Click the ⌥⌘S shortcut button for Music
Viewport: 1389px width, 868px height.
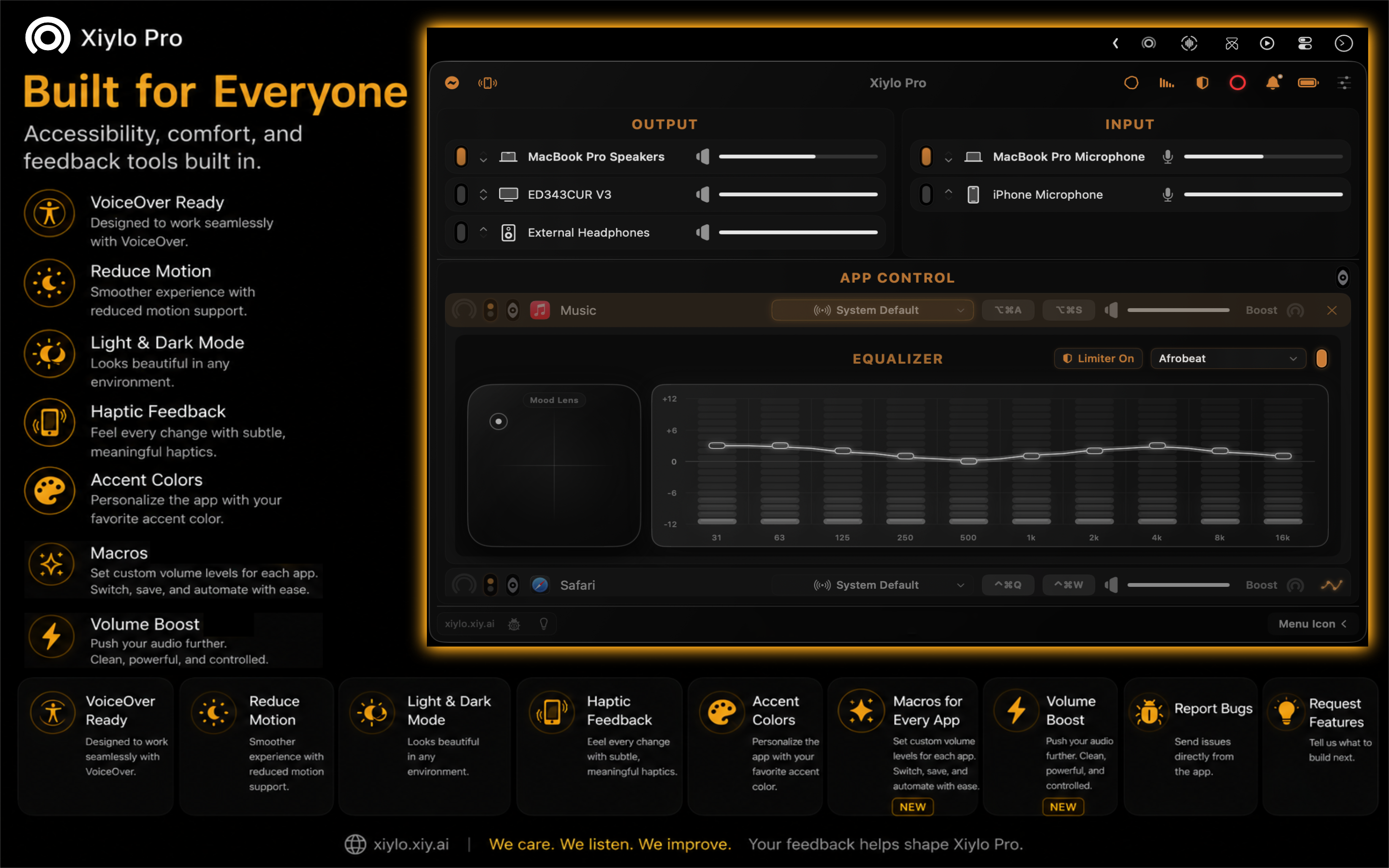[1069, 310]
